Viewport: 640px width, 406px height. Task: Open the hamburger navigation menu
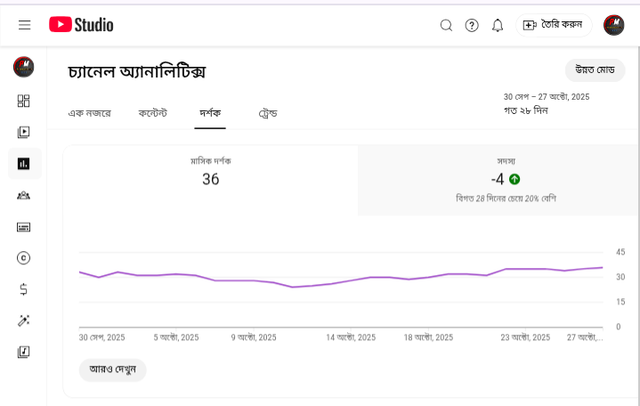(x=24, y=25)
